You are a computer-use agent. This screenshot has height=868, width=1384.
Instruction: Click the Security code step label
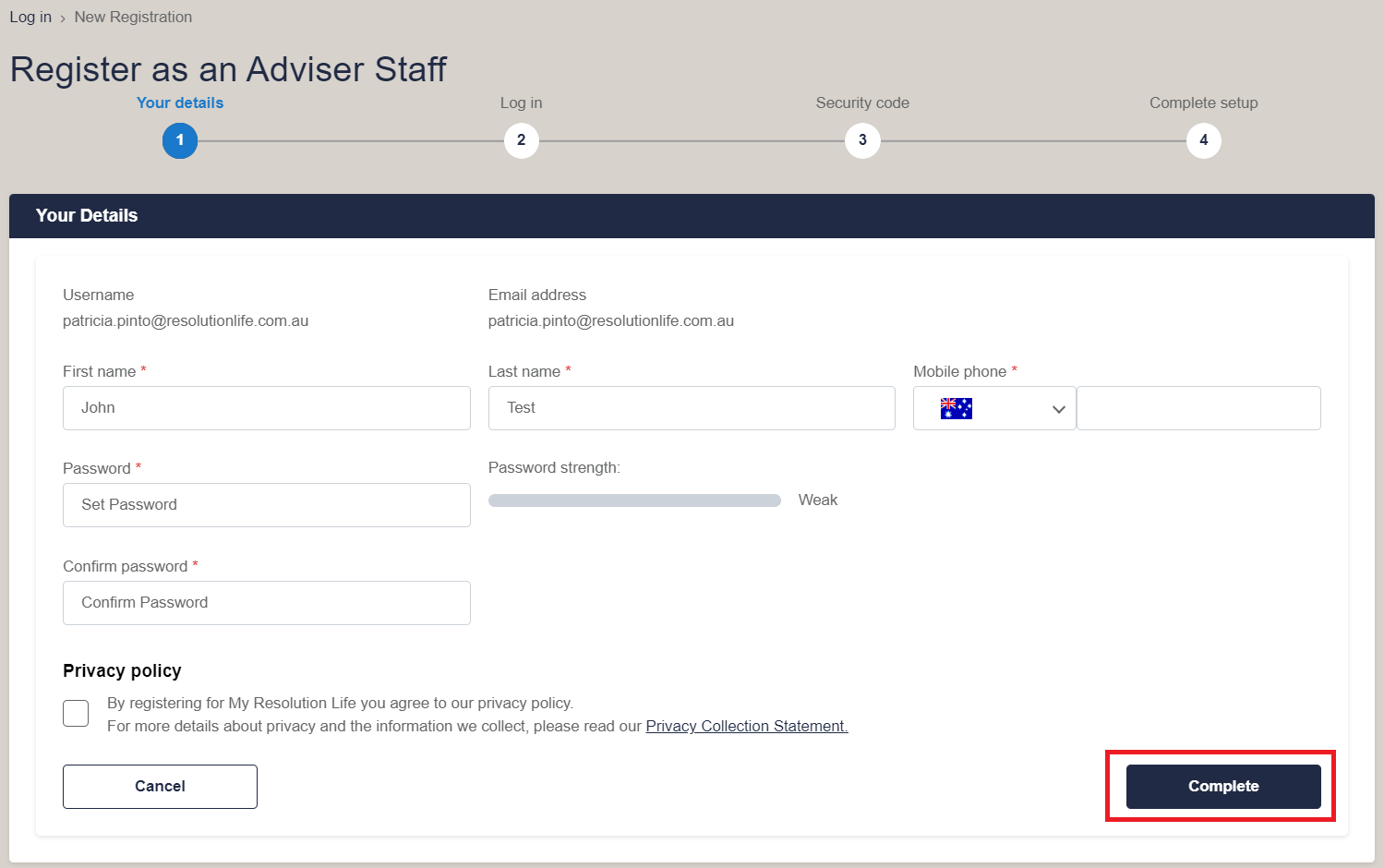click(862, 102)
